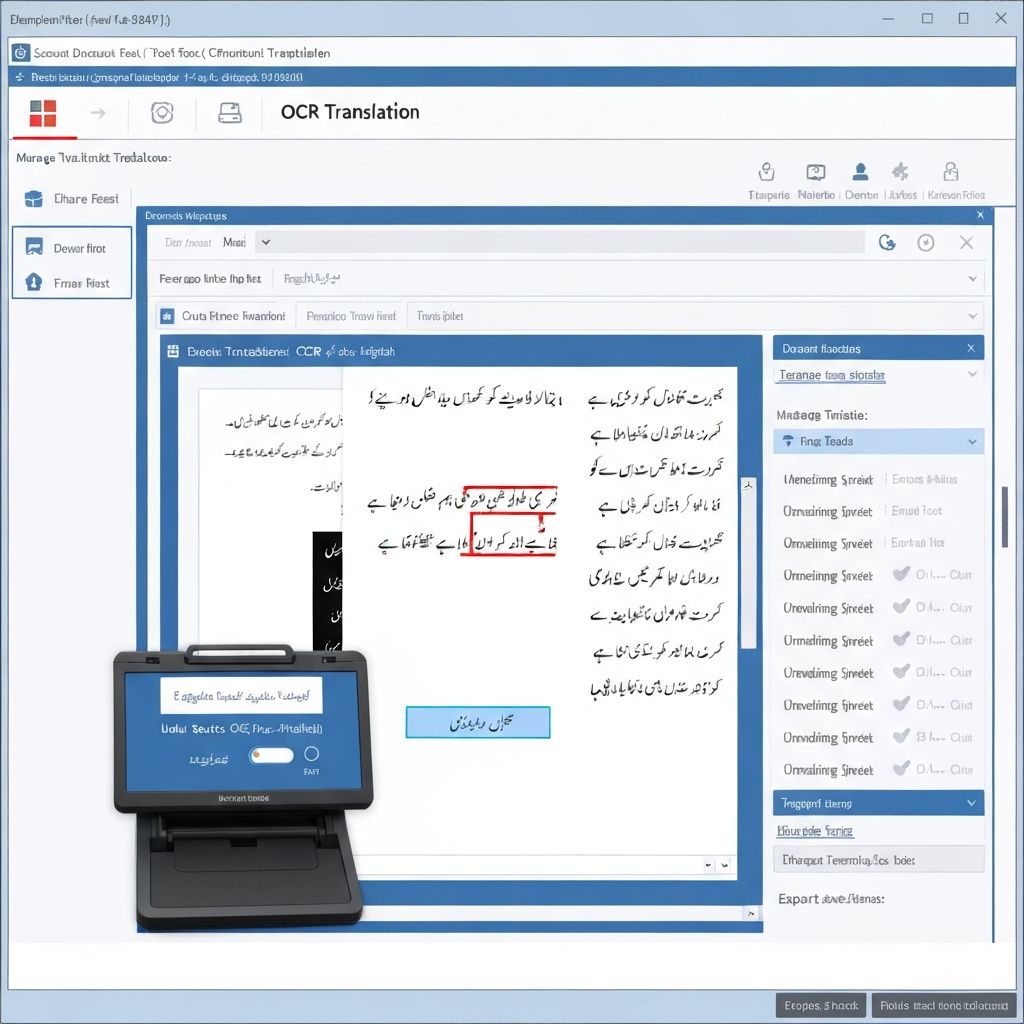Open the app launcher grid icon top-left
1024x1024 pixels.
click(43, 113)
